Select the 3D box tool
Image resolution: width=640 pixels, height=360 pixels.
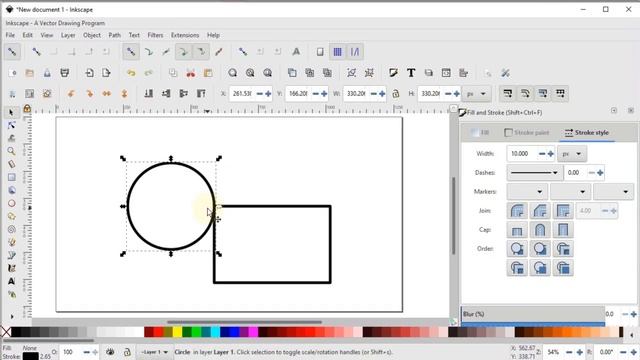pos(11,190)
